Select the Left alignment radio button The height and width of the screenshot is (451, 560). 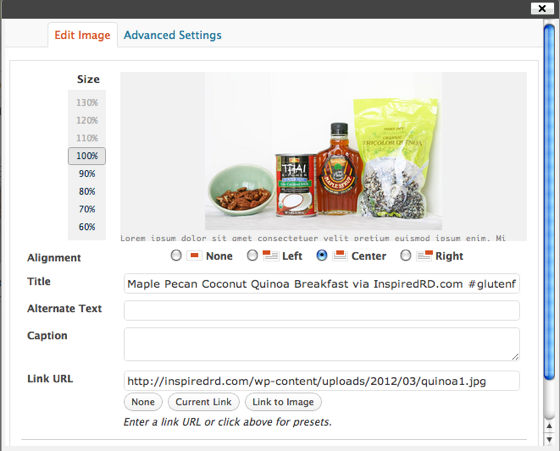252,255
